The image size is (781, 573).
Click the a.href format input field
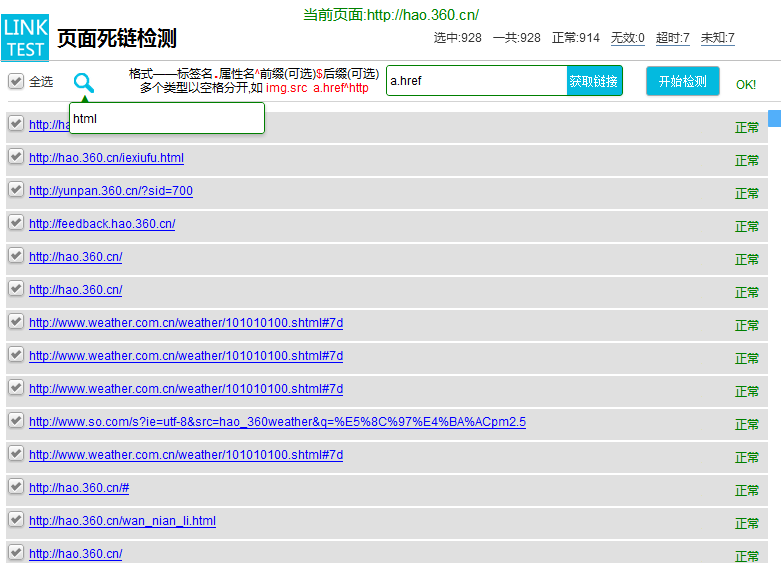click(x=476, y=81)
